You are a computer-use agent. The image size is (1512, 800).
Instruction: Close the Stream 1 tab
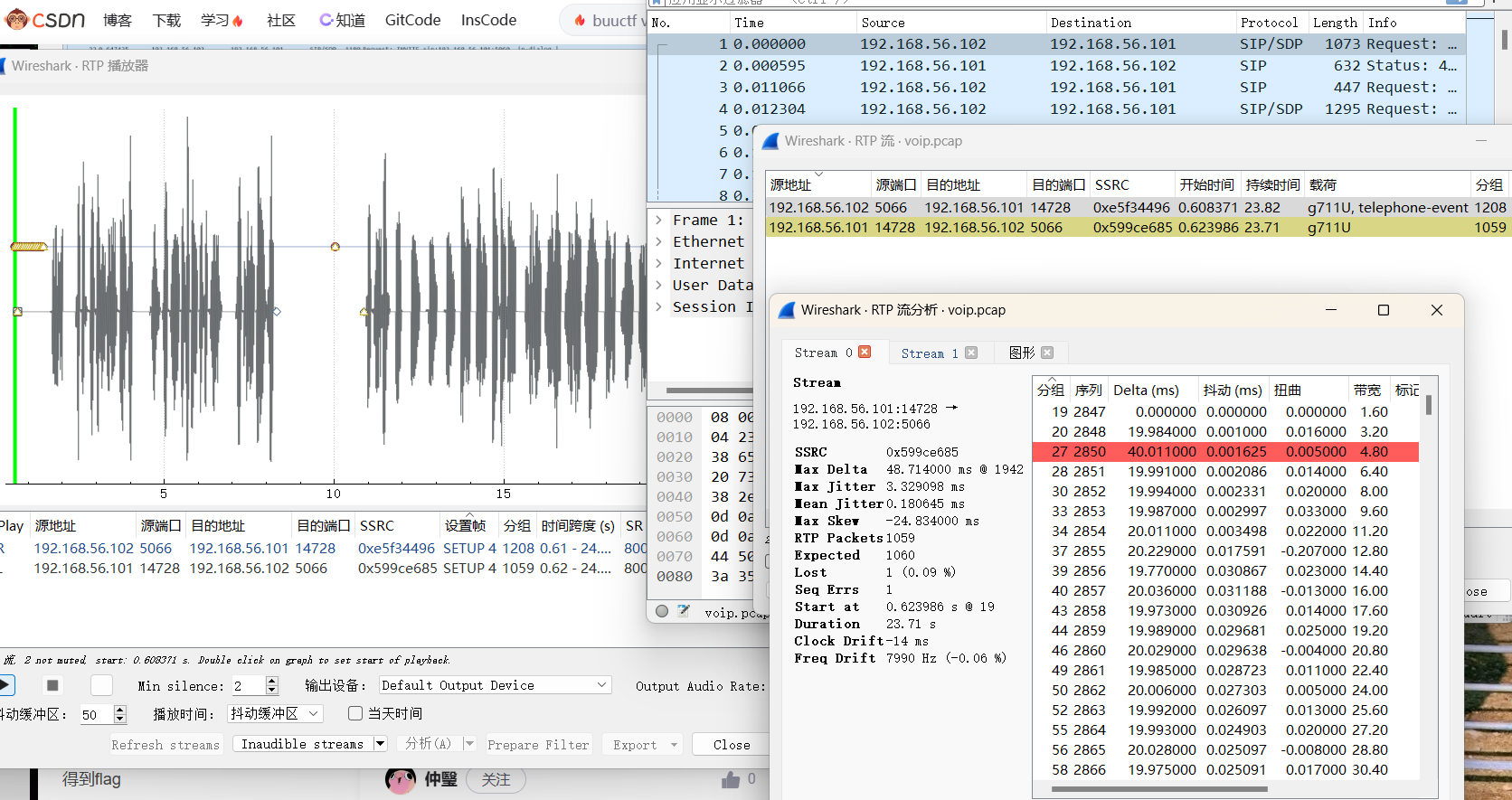(x=971, y=353)
